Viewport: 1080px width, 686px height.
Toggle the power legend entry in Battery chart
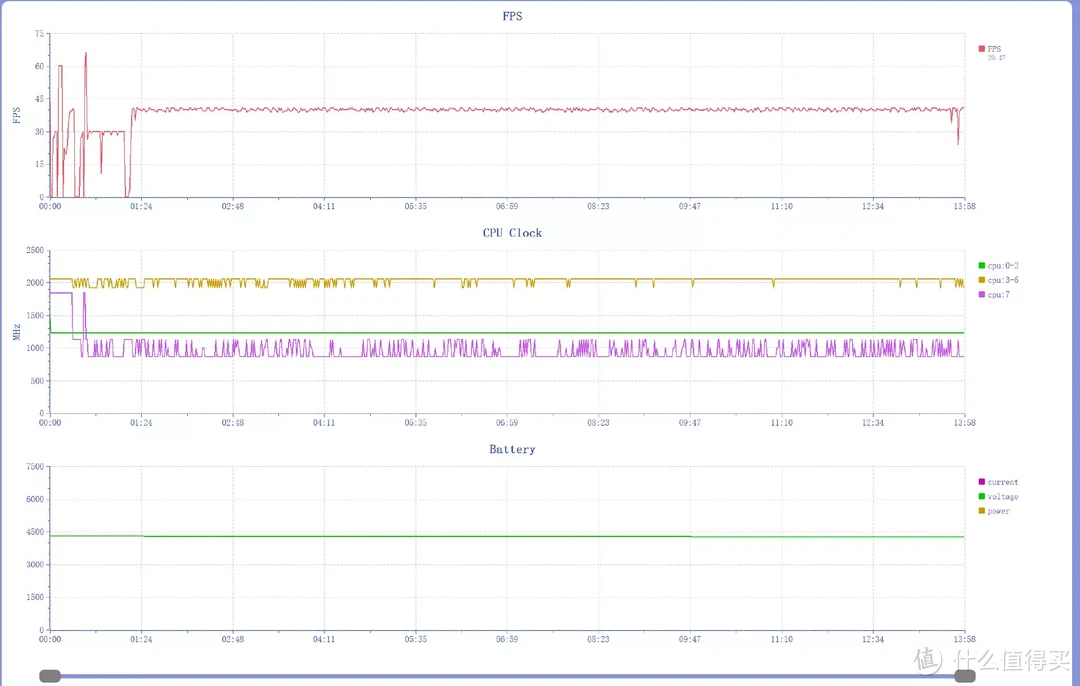coord(994,511)
